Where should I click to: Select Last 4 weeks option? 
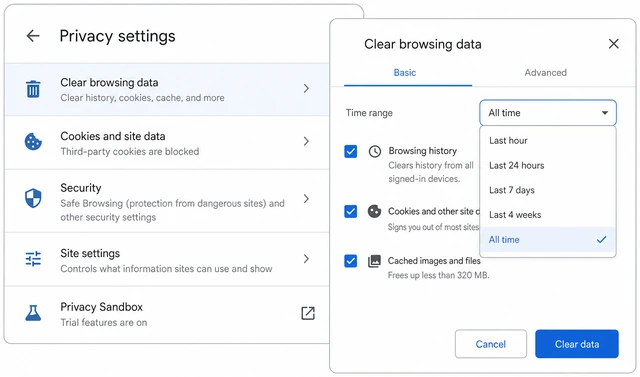point(548,215)
